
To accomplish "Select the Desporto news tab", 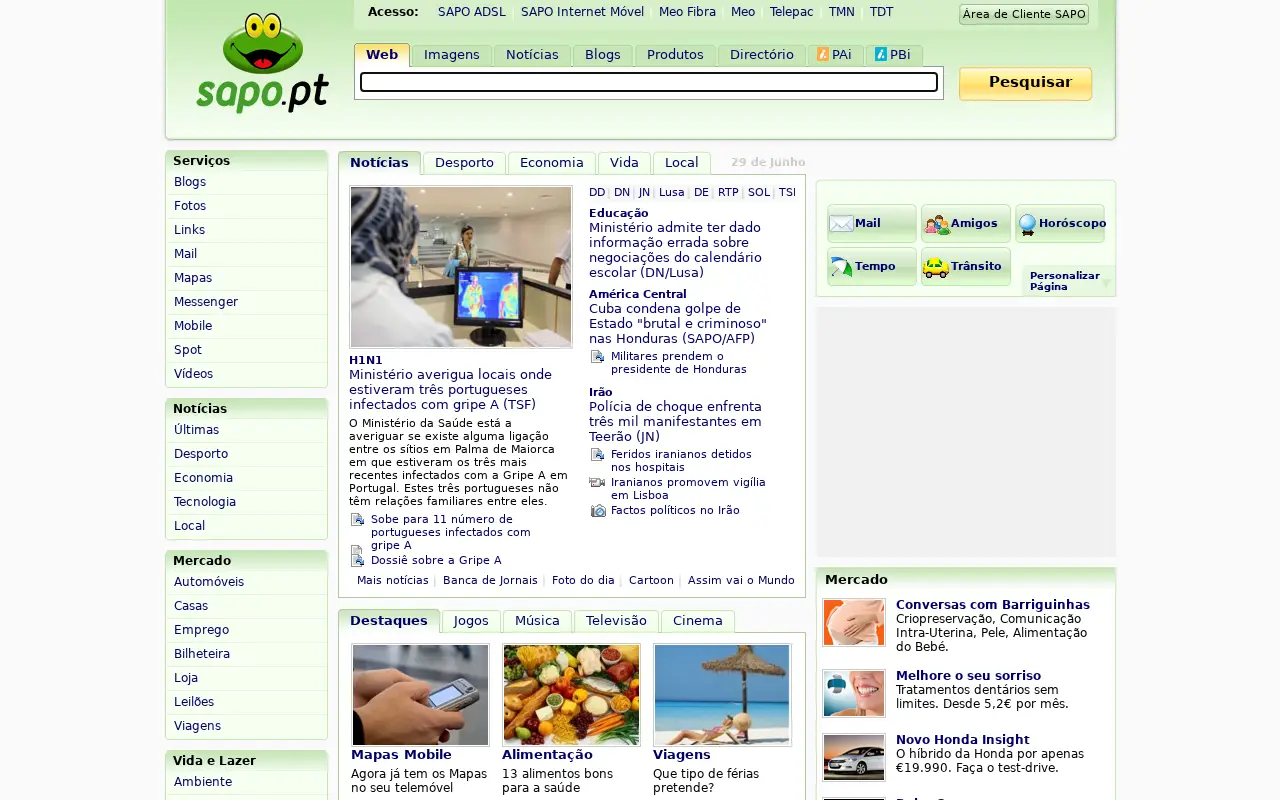I will [x=464, y=163].
